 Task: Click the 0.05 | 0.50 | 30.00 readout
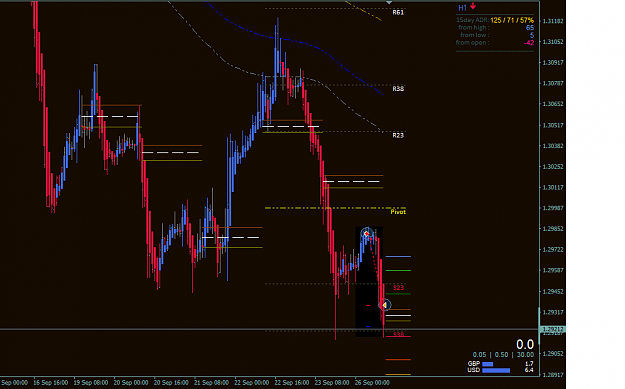click(x=503, y=355)
